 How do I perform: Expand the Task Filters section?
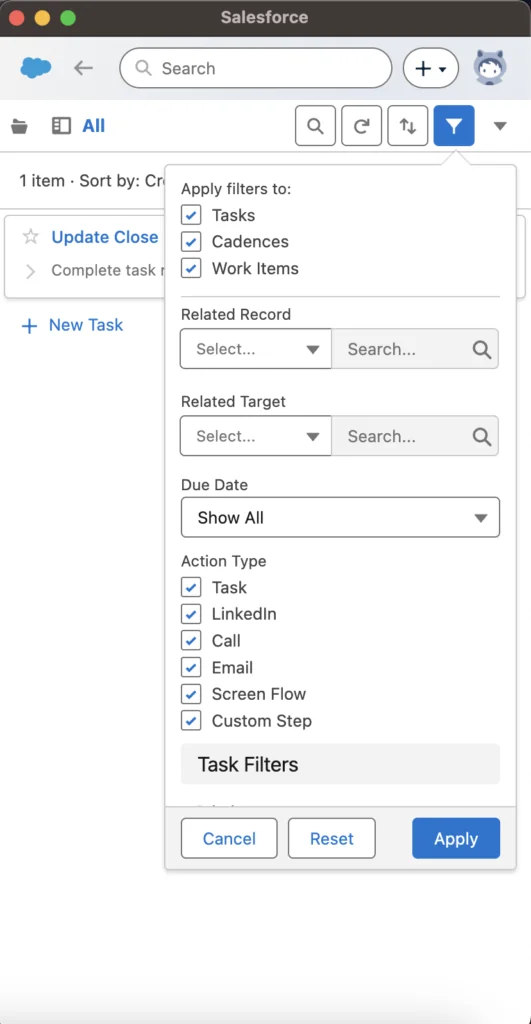pos(340,764)
